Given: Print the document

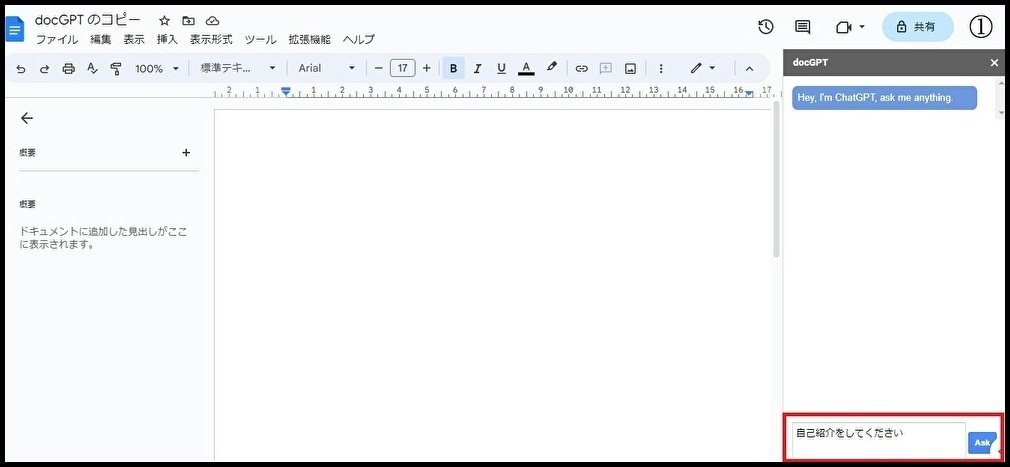Looking at the screenshot, I should pyautogui.click(x=68, y=68).
